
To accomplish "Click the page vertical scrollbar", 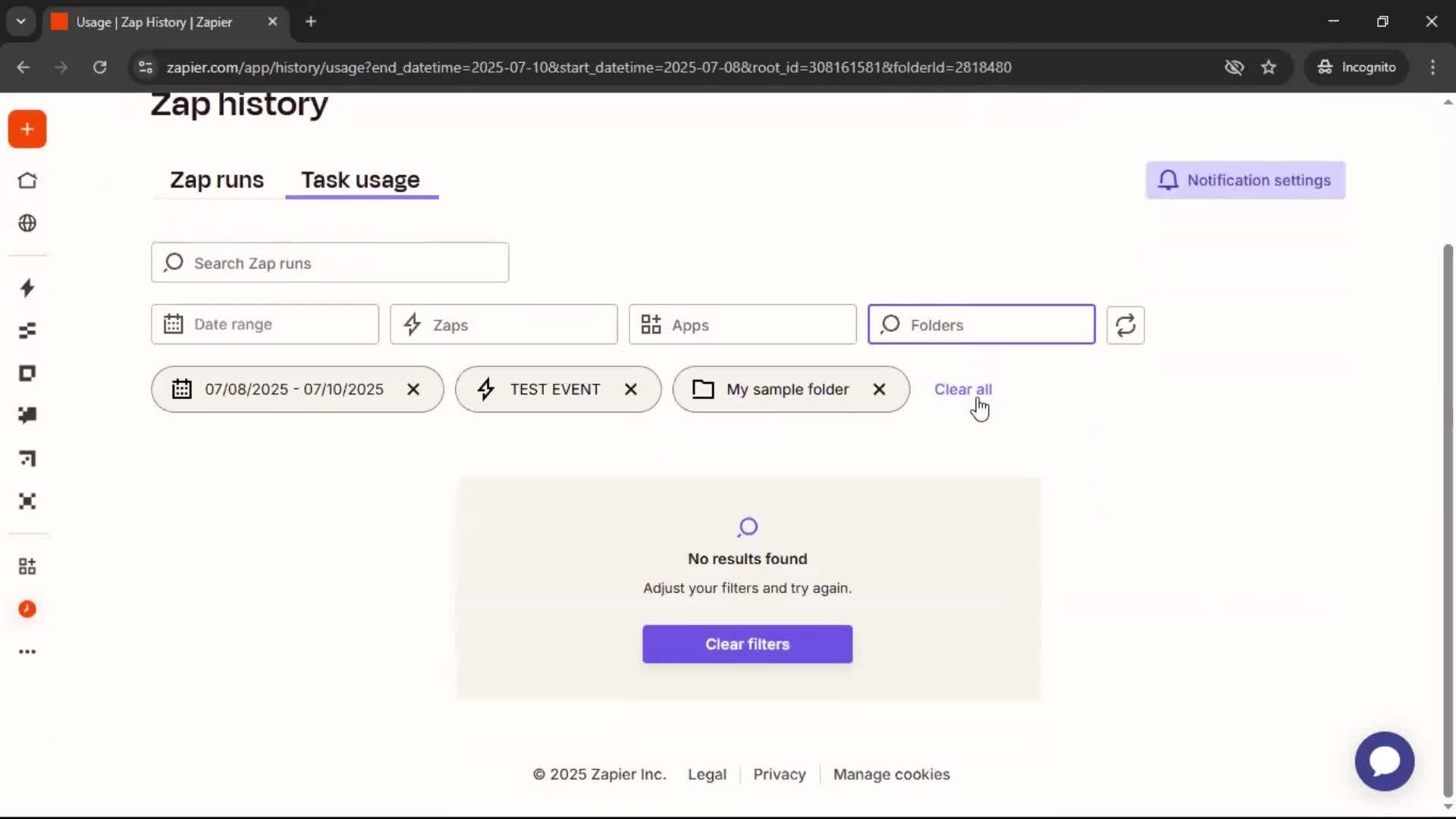I will (x=1448, y=519).
